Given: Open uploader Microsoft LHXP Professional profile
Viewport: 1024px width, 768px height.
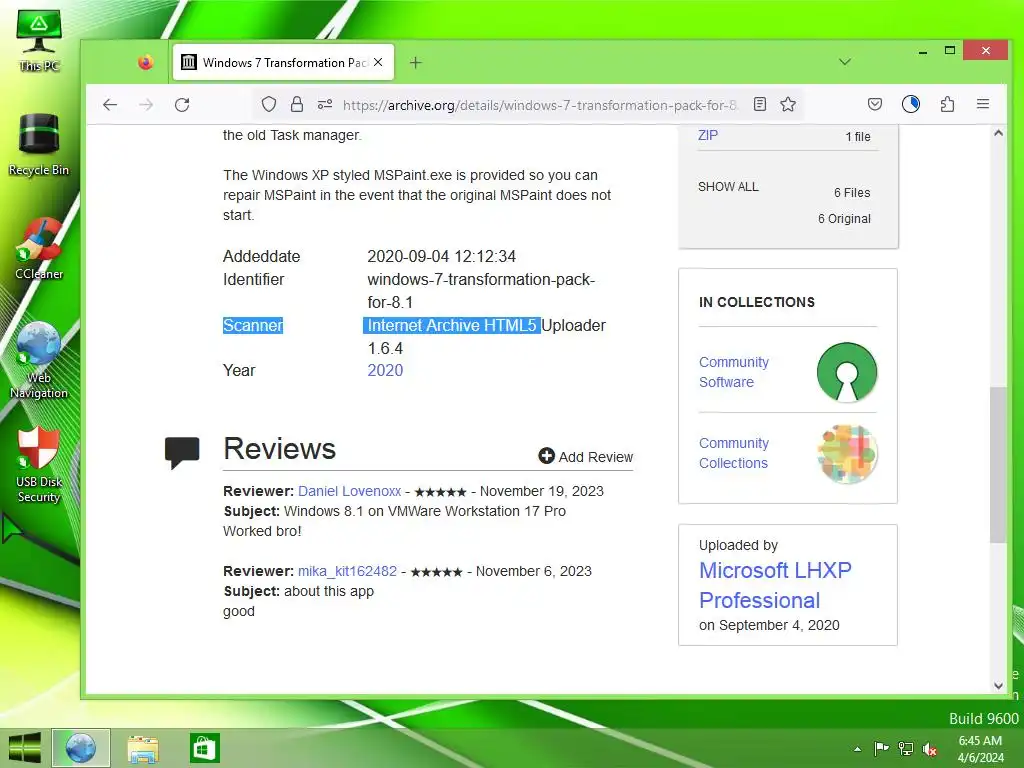Looking at the screenshot, I should (775, 585).
